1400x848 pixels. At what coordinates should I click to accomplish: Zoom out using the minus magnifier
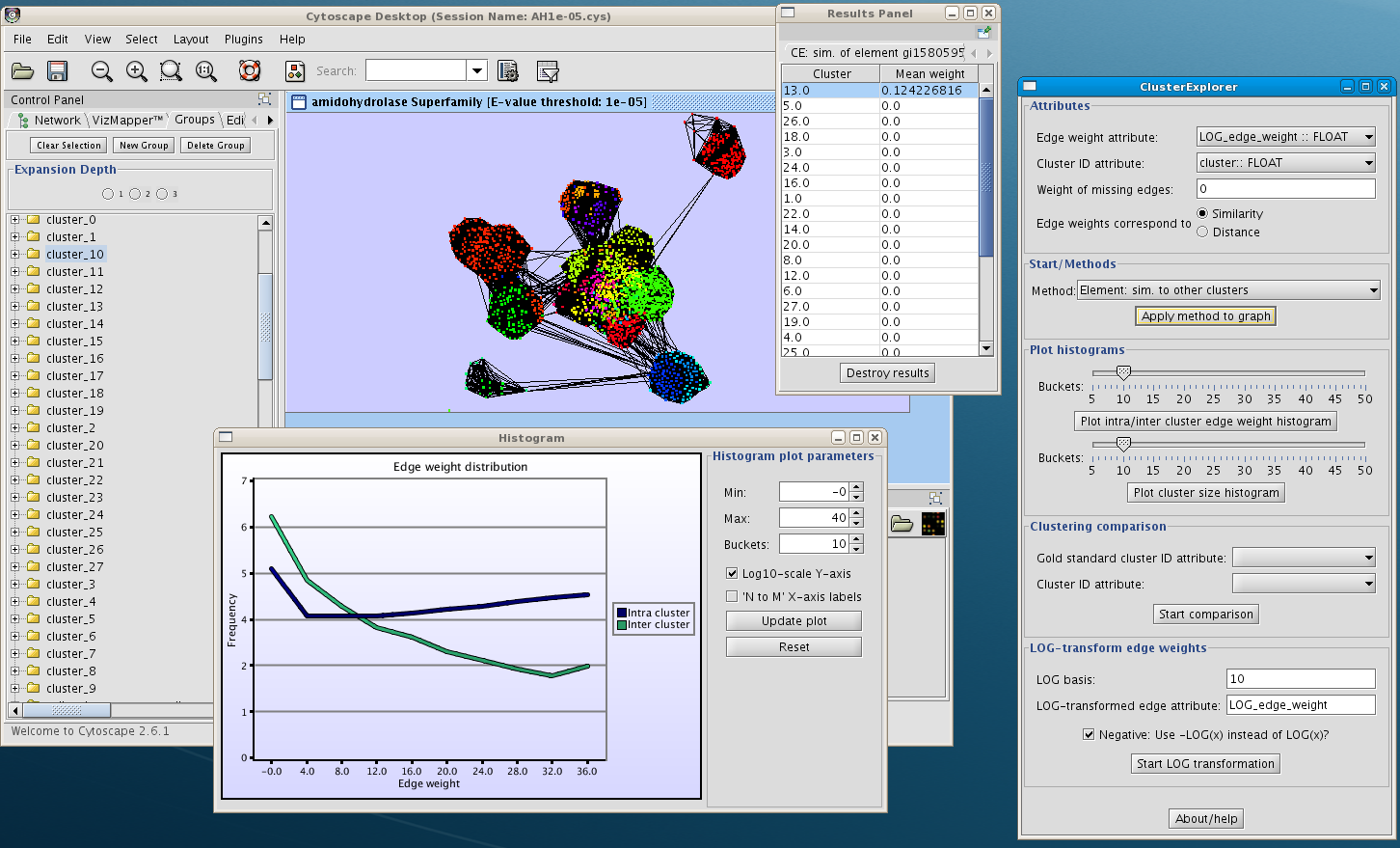click(101, 70)
